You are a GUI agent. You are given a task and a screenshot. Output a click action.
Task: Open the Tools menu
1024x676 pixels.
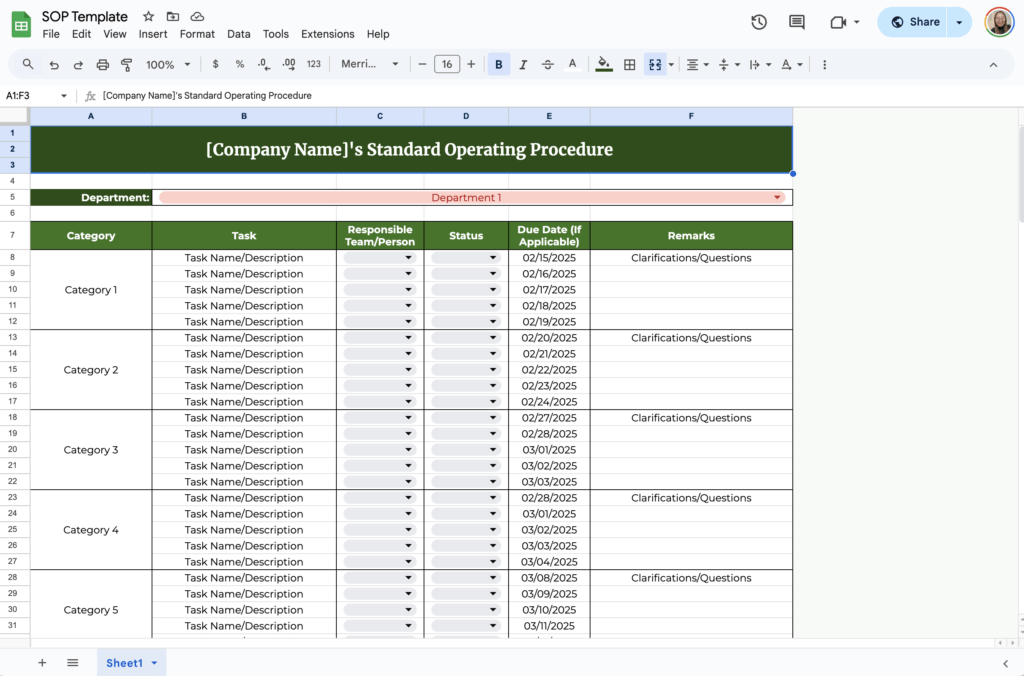[x=276, y=34]
